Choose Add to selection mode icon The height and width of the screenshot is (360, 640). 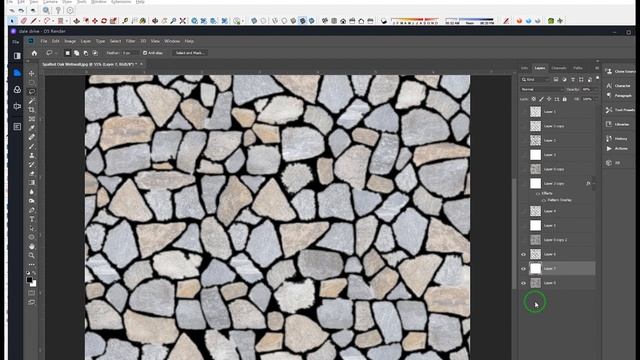[x=76, y=53]
